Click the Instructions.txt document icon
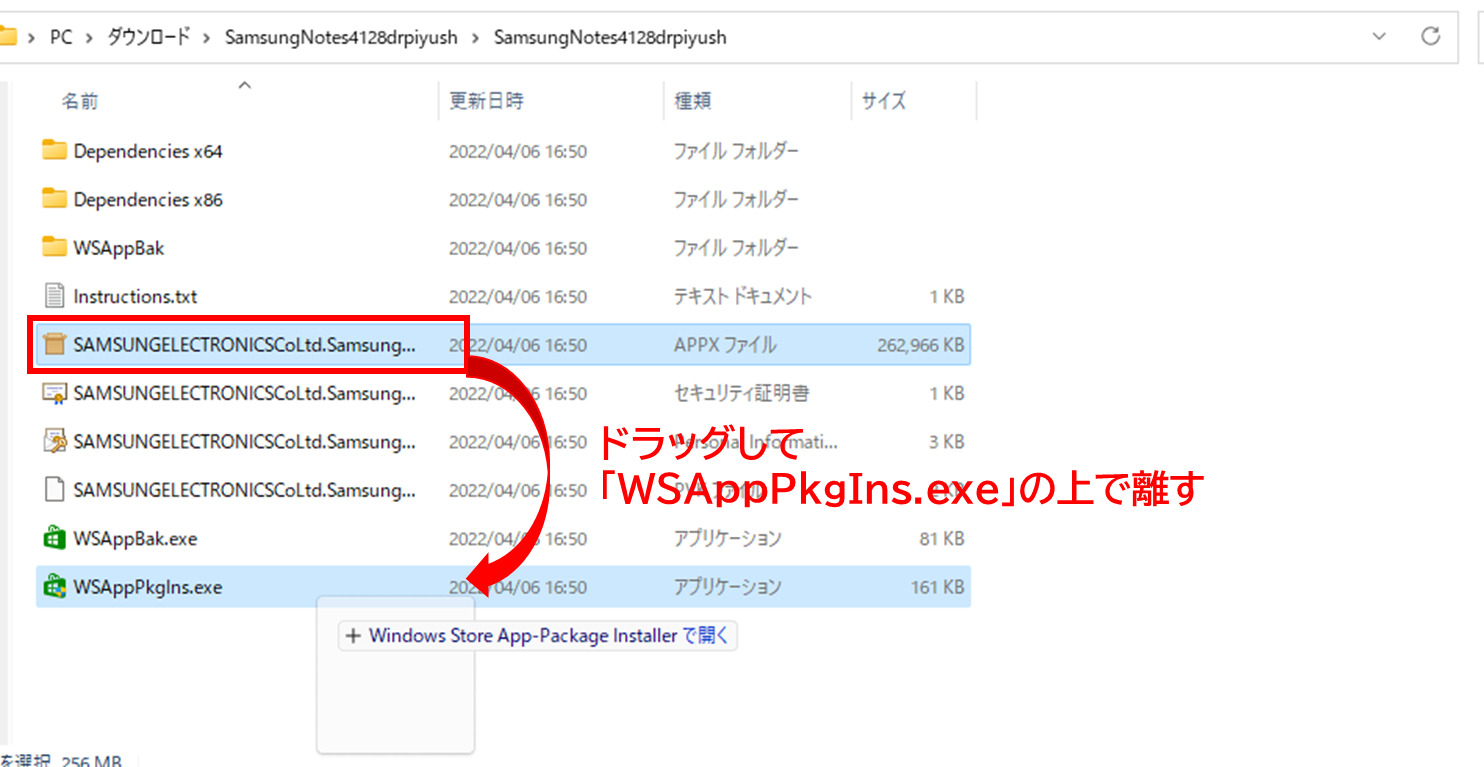 tap(54, 296)
